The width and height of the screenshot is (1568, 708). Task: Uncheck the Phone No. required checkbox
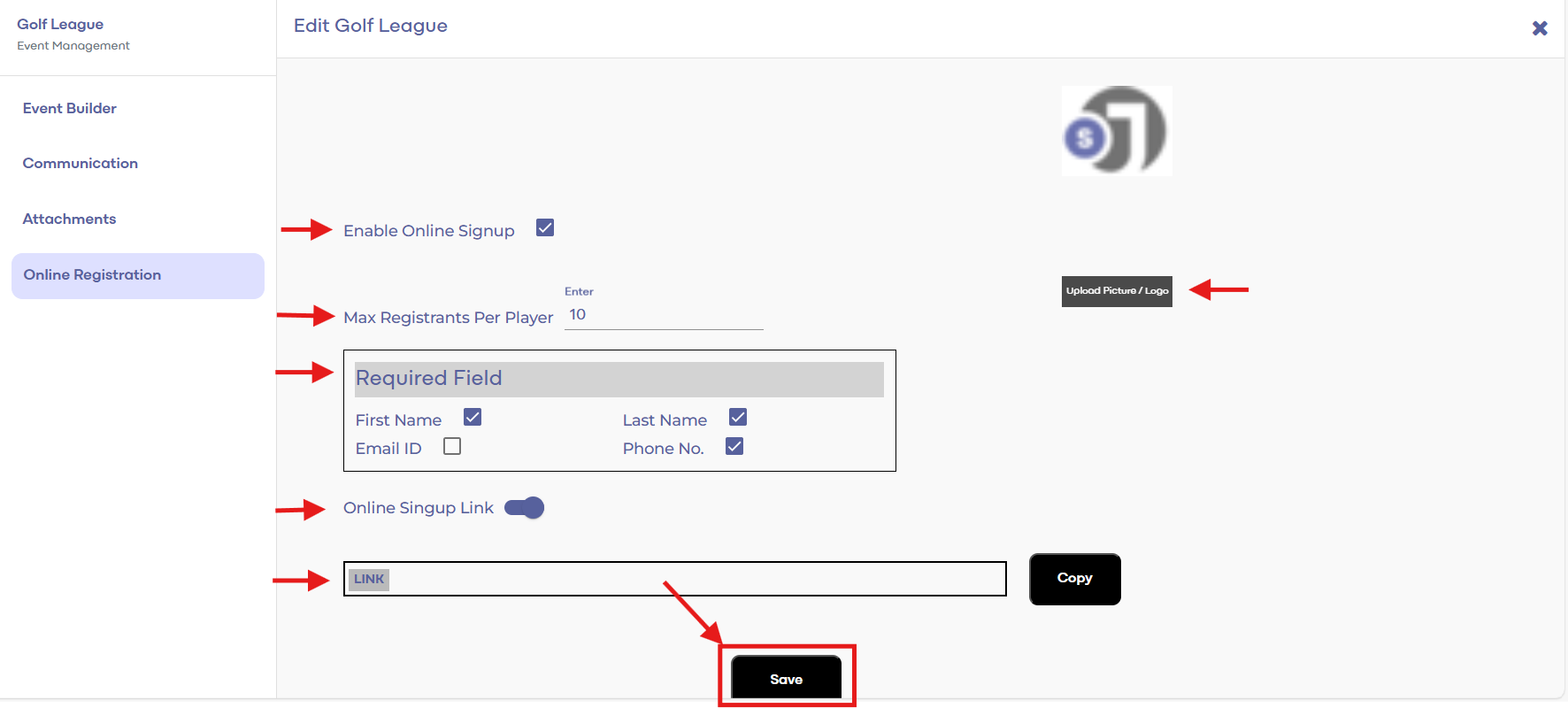coord(734,447)
